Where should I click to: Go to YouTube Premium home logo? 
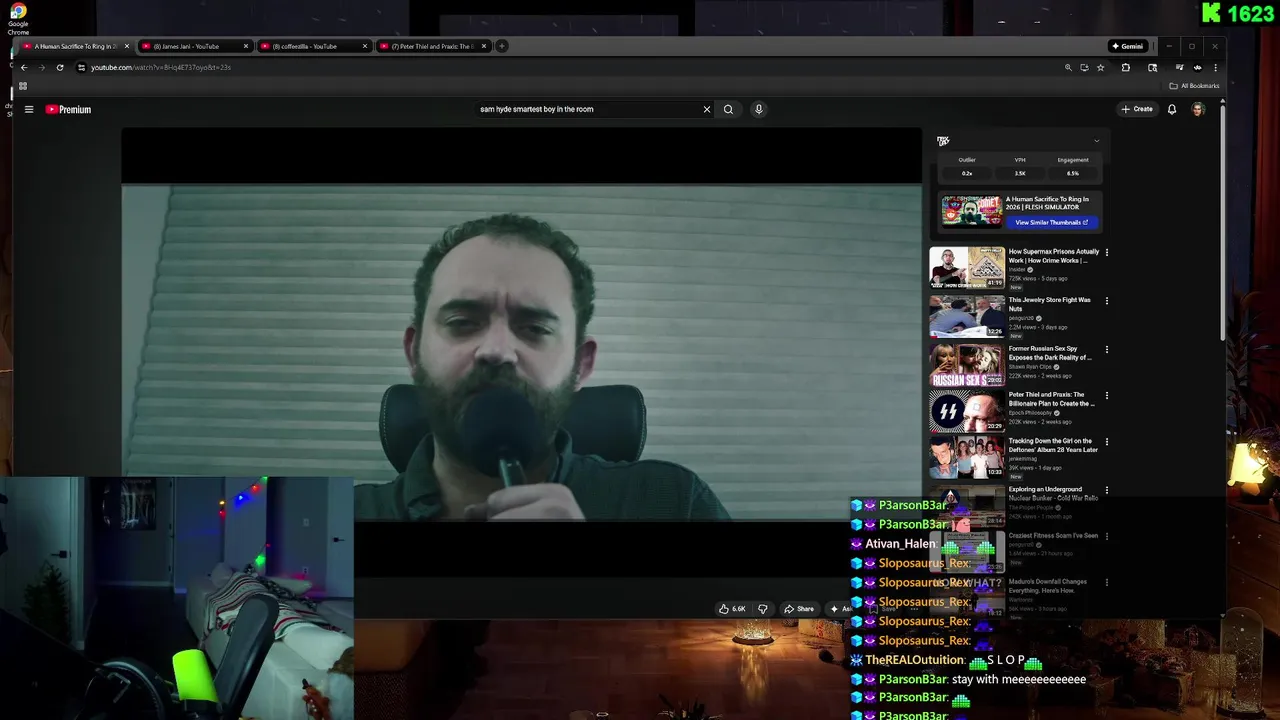coord(68,109)
